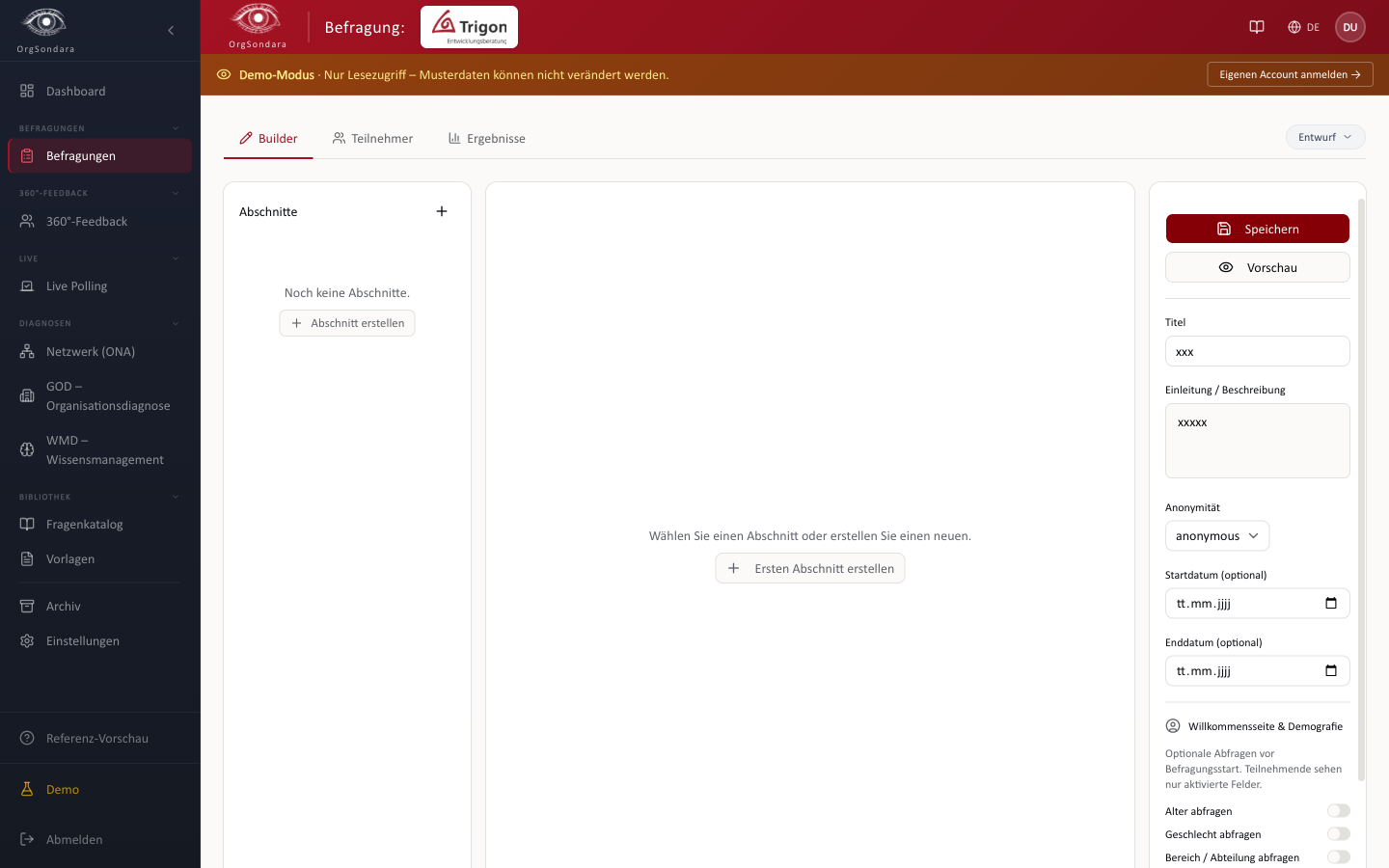This screenshot has height=868, width=1389.
Task: Click the Enddatum date field
Action: [1258, 670]
